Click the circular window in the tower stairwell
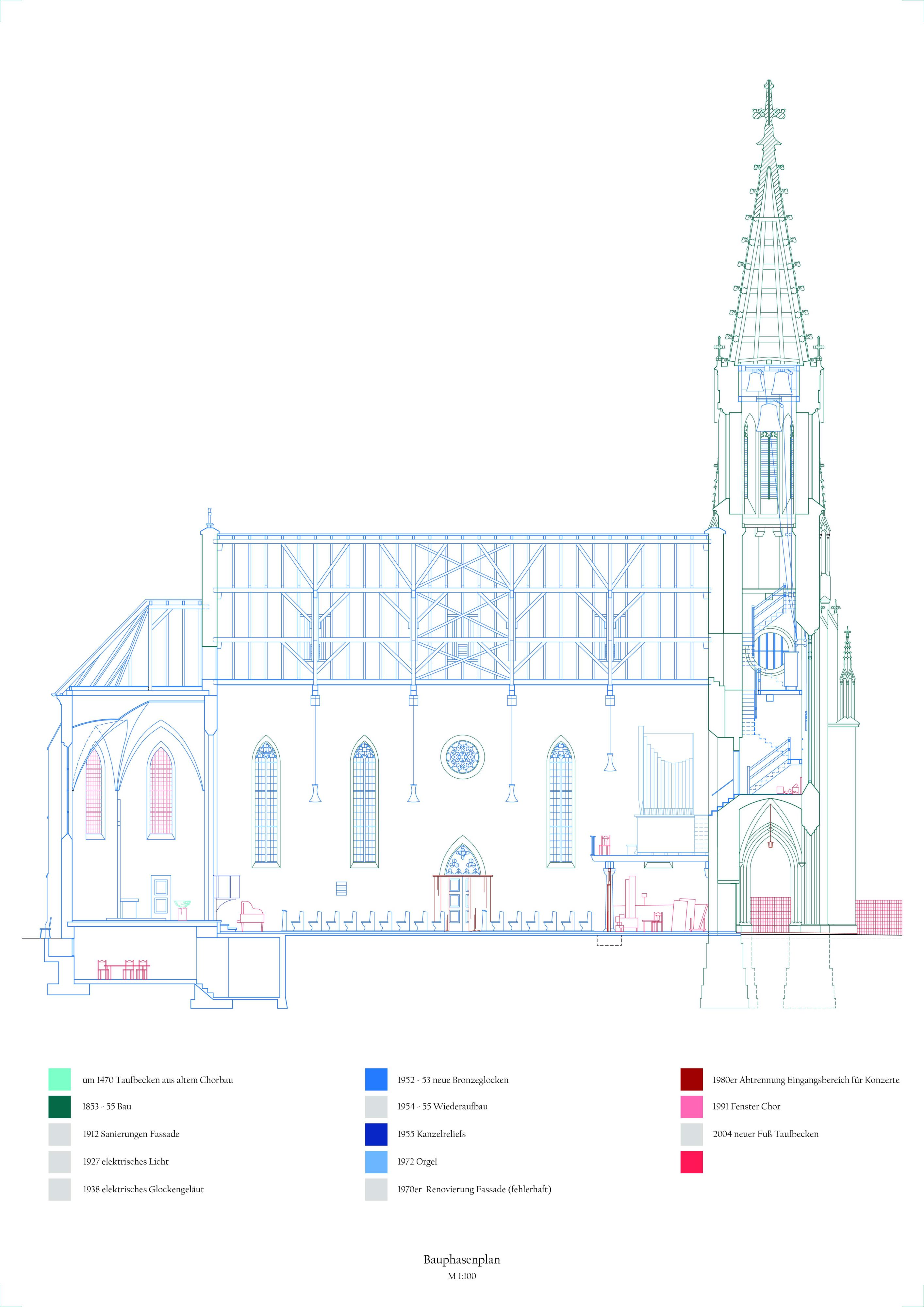The width and height of the screenshot is (924, 1307). (x=770, y=651)
